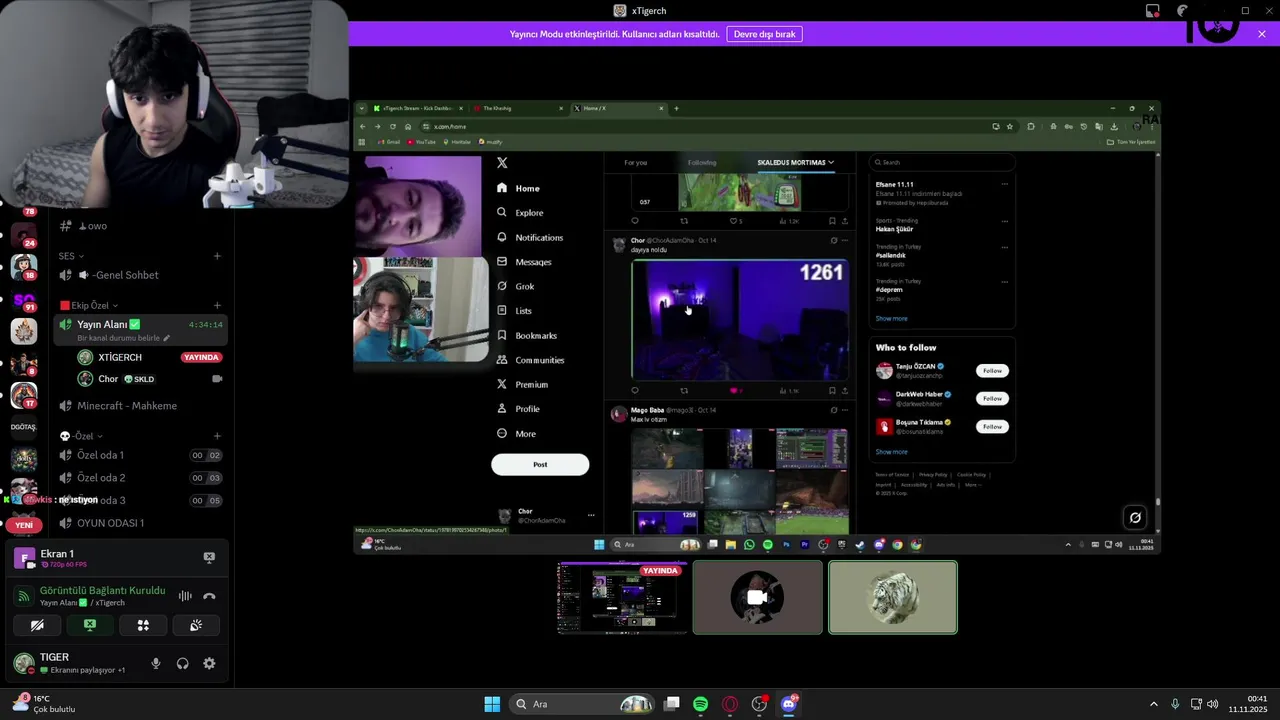This screenshot has height=720, width=1280.
Task: Open Chor account menu dots at bottom
Action: (591, 515)
